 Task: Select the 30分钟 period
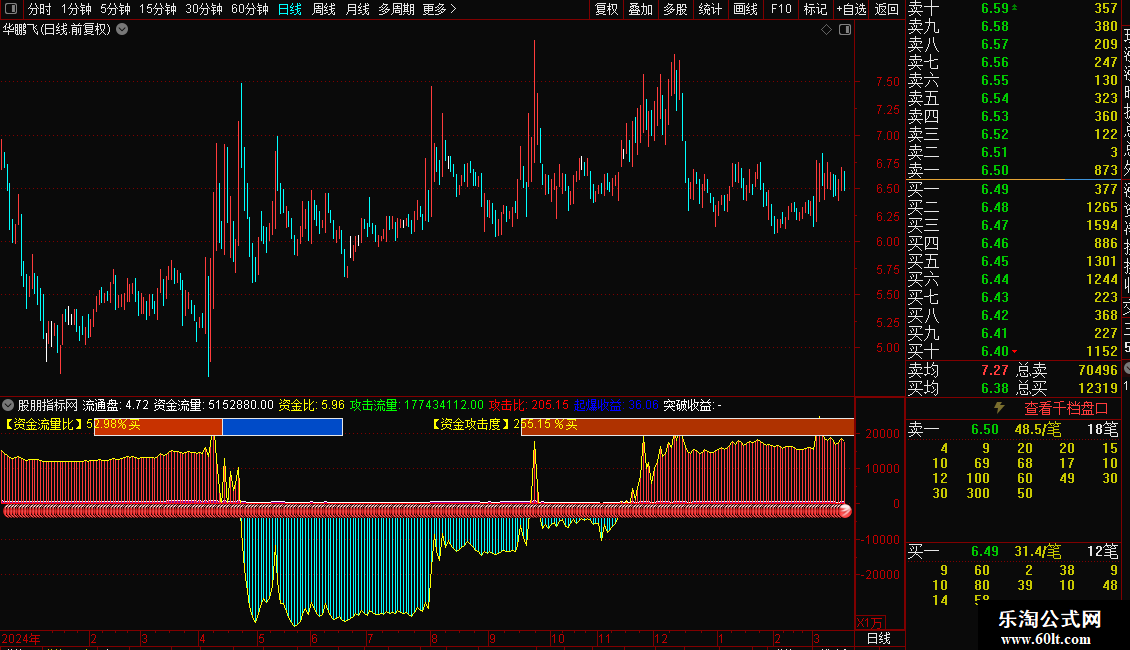203,9
